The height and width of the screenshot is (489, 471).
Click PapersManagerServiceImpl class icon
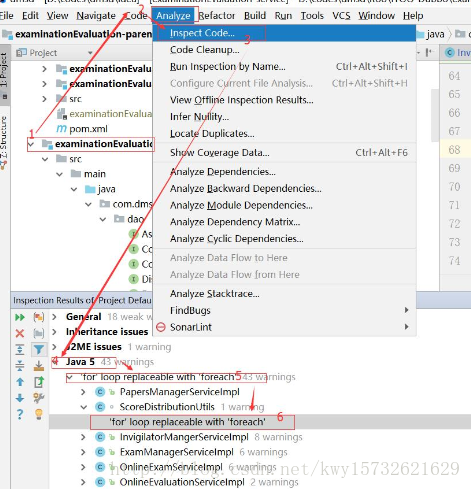click(100, 392)
